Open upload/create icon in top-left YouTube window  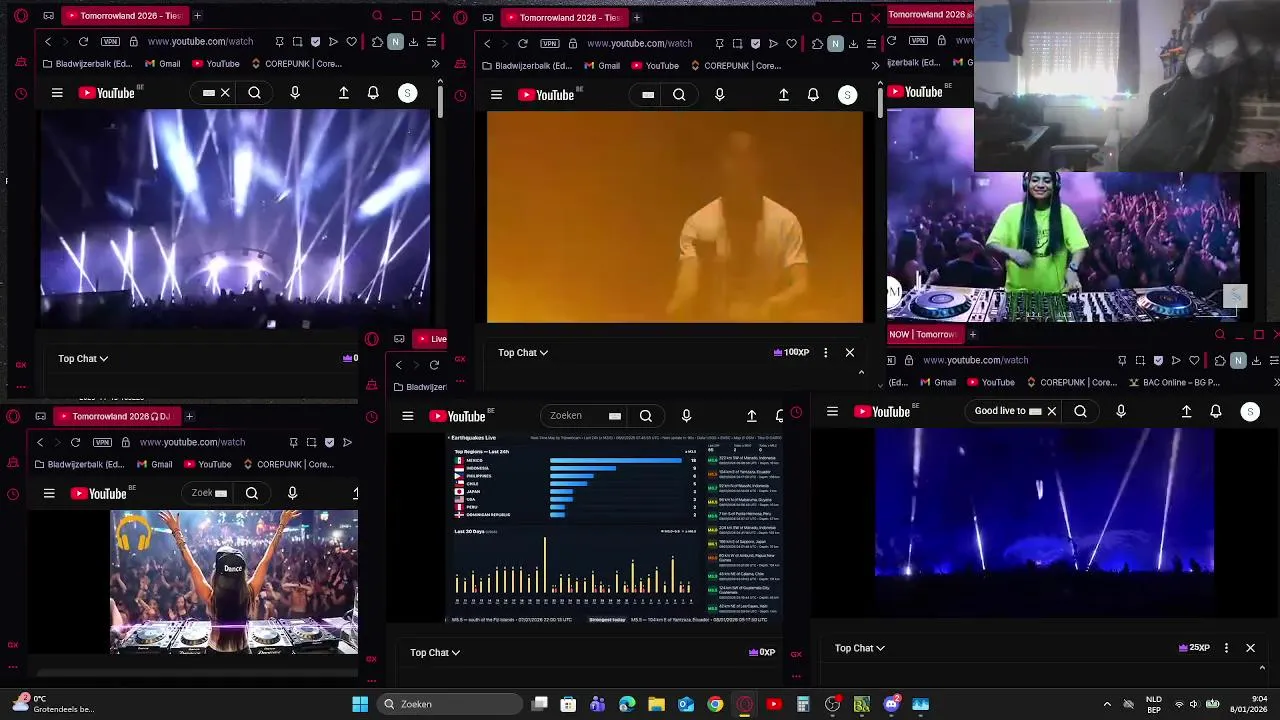click(x=344, y=93)
